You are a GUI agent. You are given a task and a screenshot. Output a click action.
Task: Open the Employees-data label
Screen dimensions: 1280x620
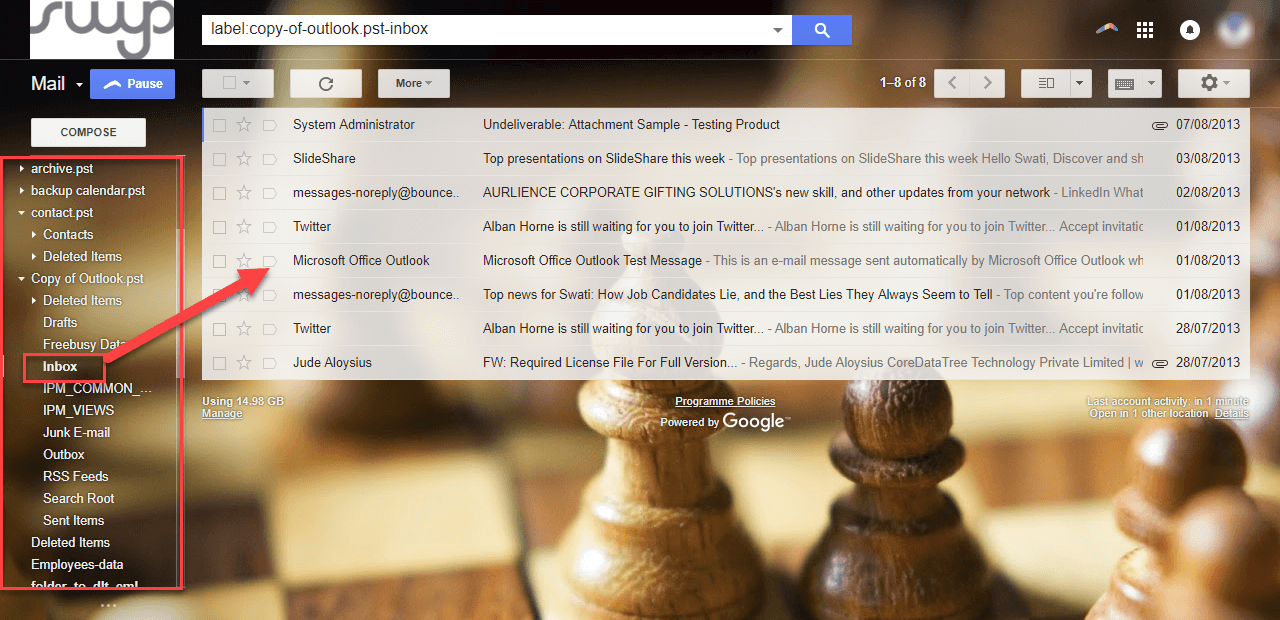tap(77, 565)
